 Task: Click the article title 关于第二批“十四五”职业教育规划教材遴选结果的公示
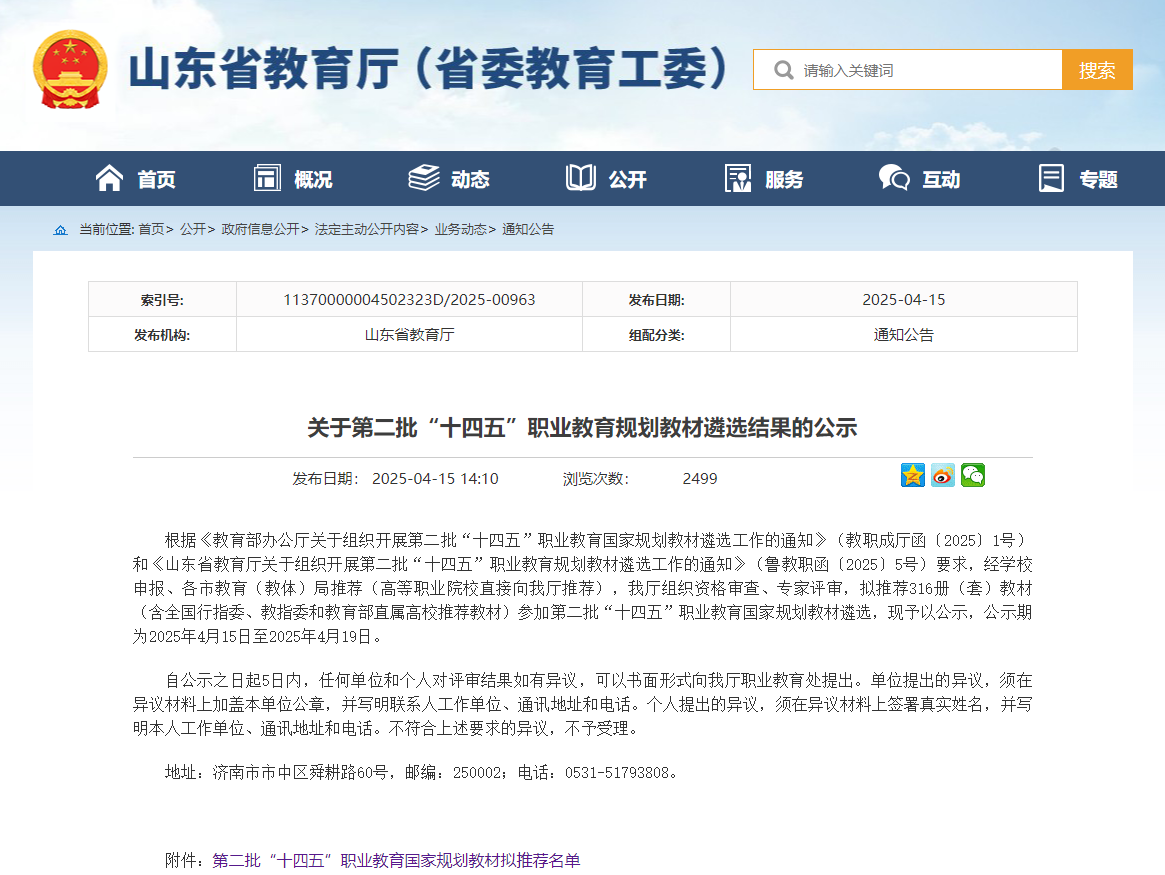[582, 428]
